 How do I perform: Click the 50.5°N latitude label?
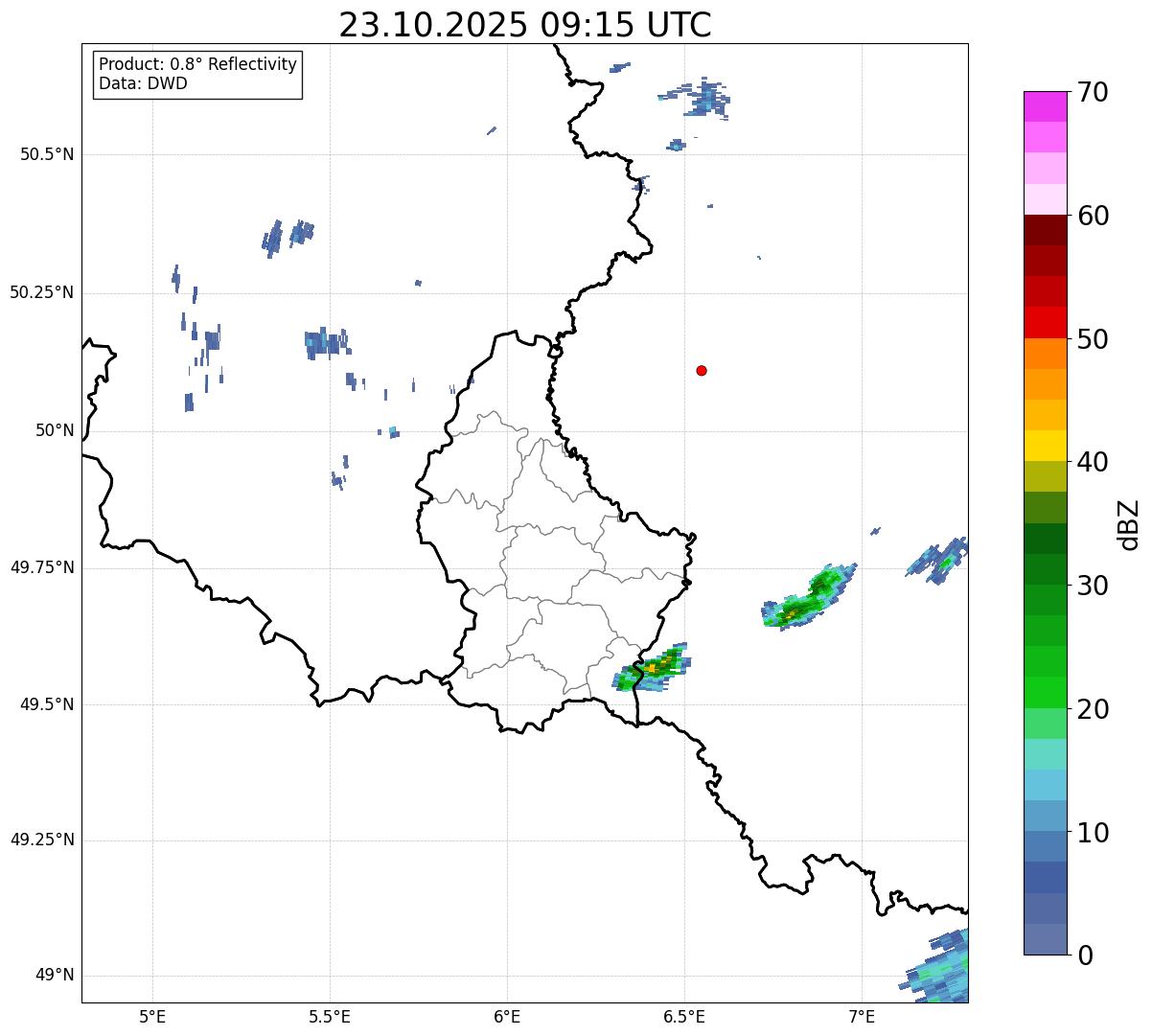(x=48, y=154)
